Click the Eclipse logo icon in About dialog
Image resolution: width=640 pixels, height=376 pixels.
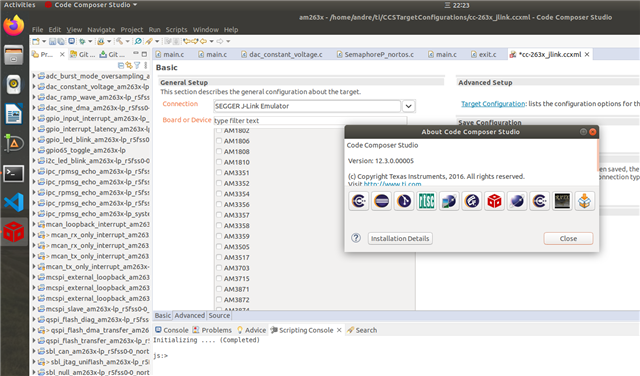(382, 201)
